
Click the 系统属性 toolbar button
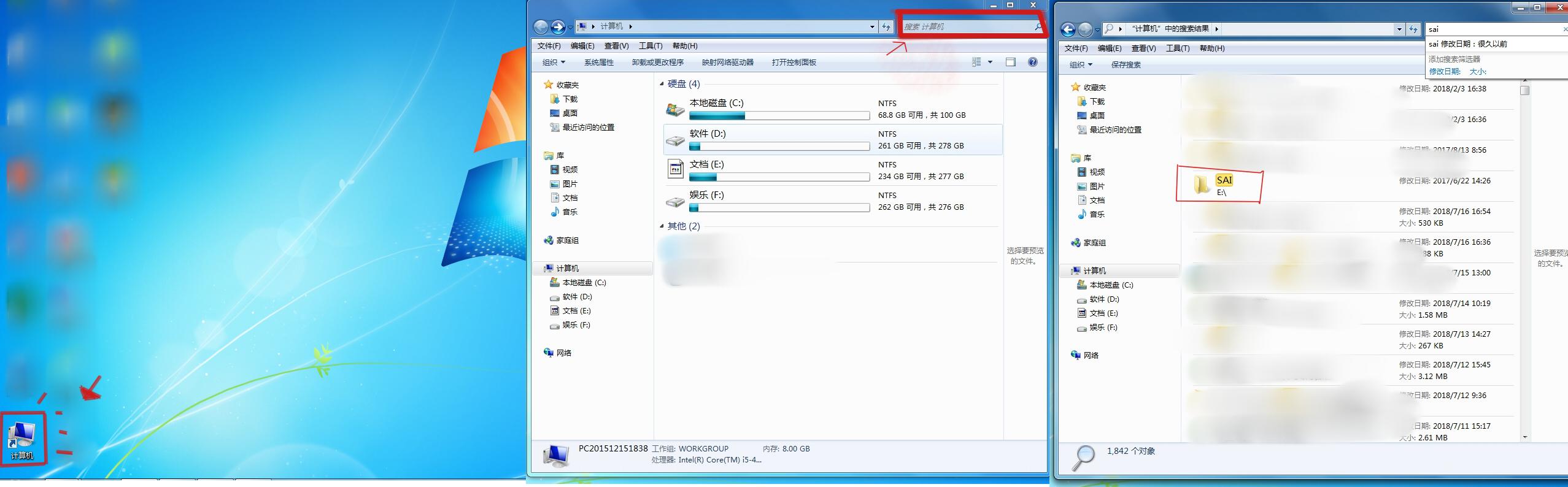coord(598,63)
